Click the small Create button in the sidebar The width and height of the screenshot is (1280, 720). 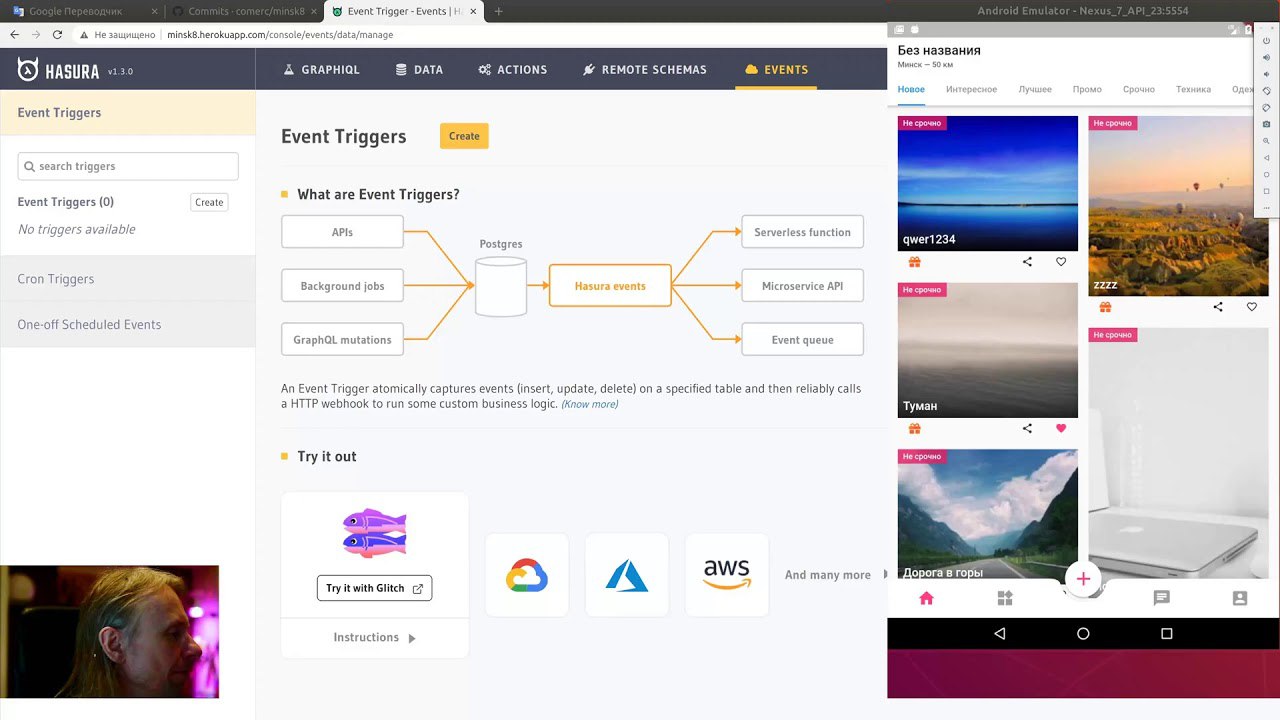[209, 202]
